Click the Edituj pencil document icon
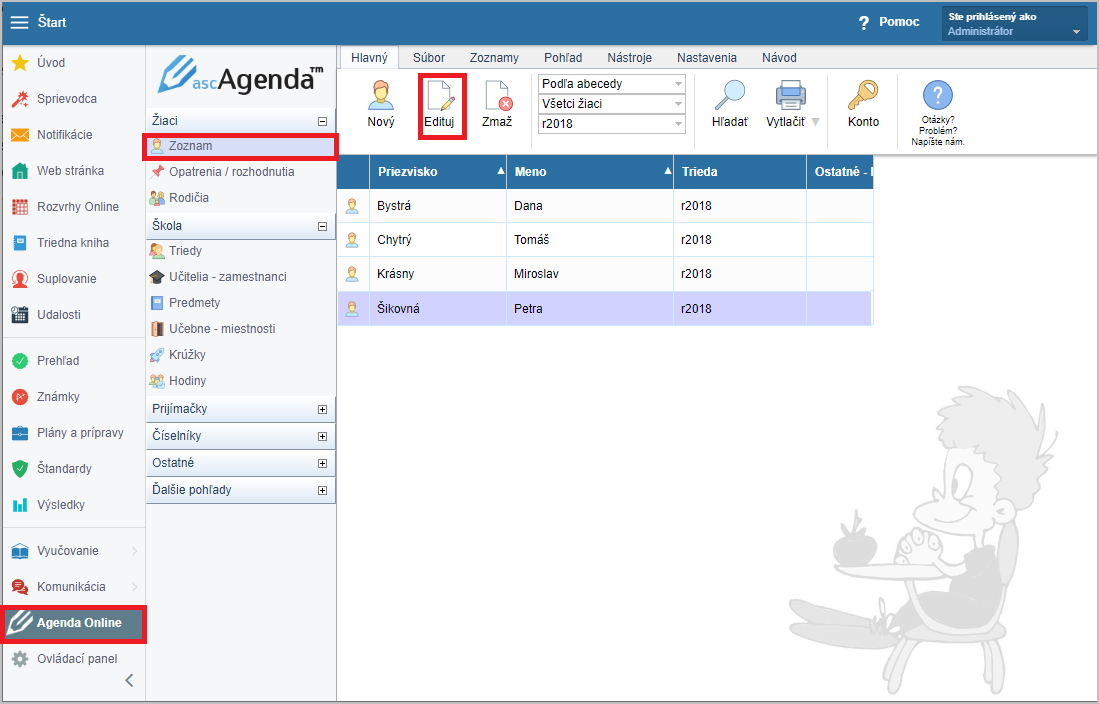Screen dimensions: 1099x704 (x=442, y=95)
